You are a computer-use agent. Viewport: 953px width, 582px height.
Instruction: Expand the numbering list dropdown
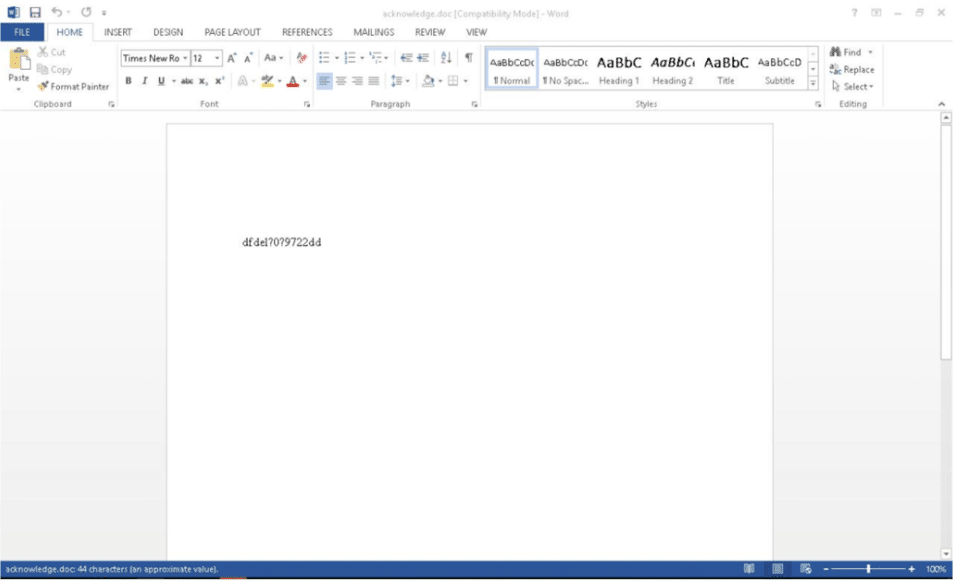point(362,58)
